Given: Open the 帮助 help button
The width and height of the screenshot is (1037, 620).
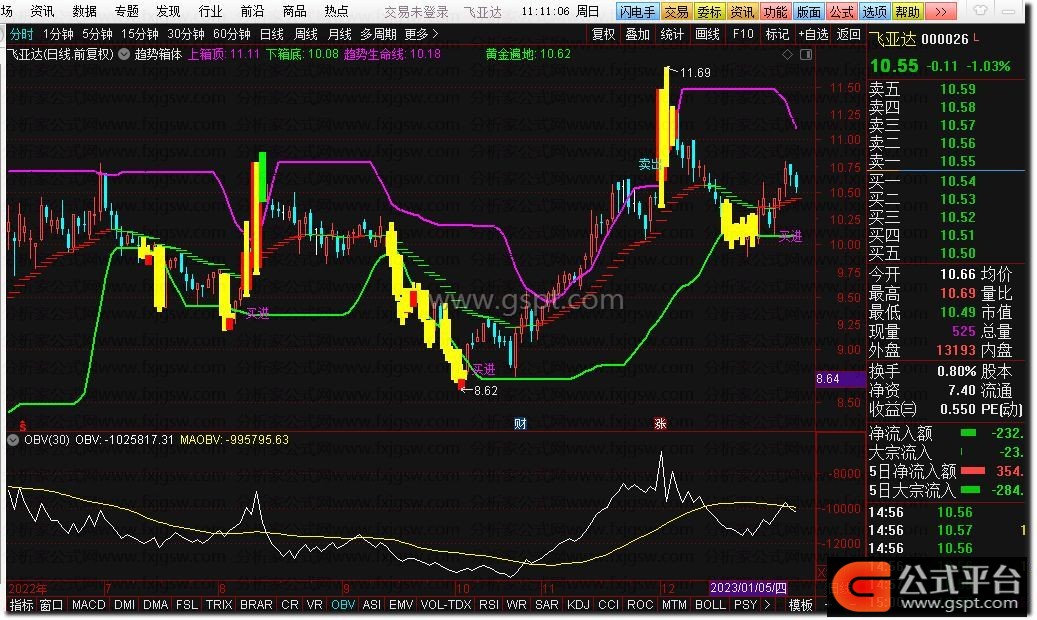Looking at the screenshot, I should tap(907, 12).
